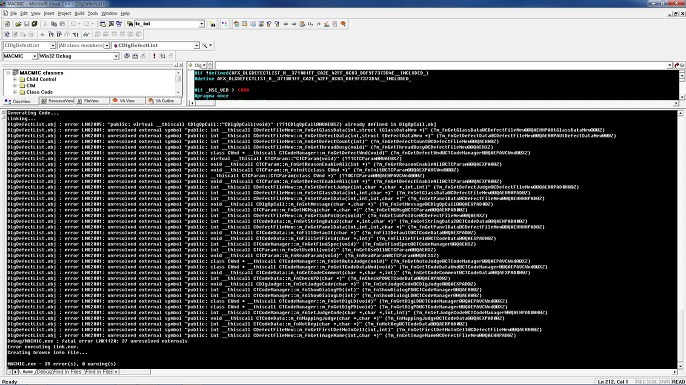Viewport: 686px width, 385px height.
Task: Open the Tools menu
Action: coord(93,14)
